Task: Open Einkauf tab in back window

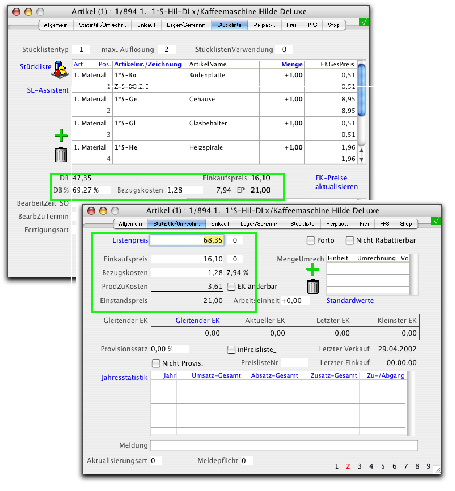Action: pyautogui.click(x=147, y=25)
